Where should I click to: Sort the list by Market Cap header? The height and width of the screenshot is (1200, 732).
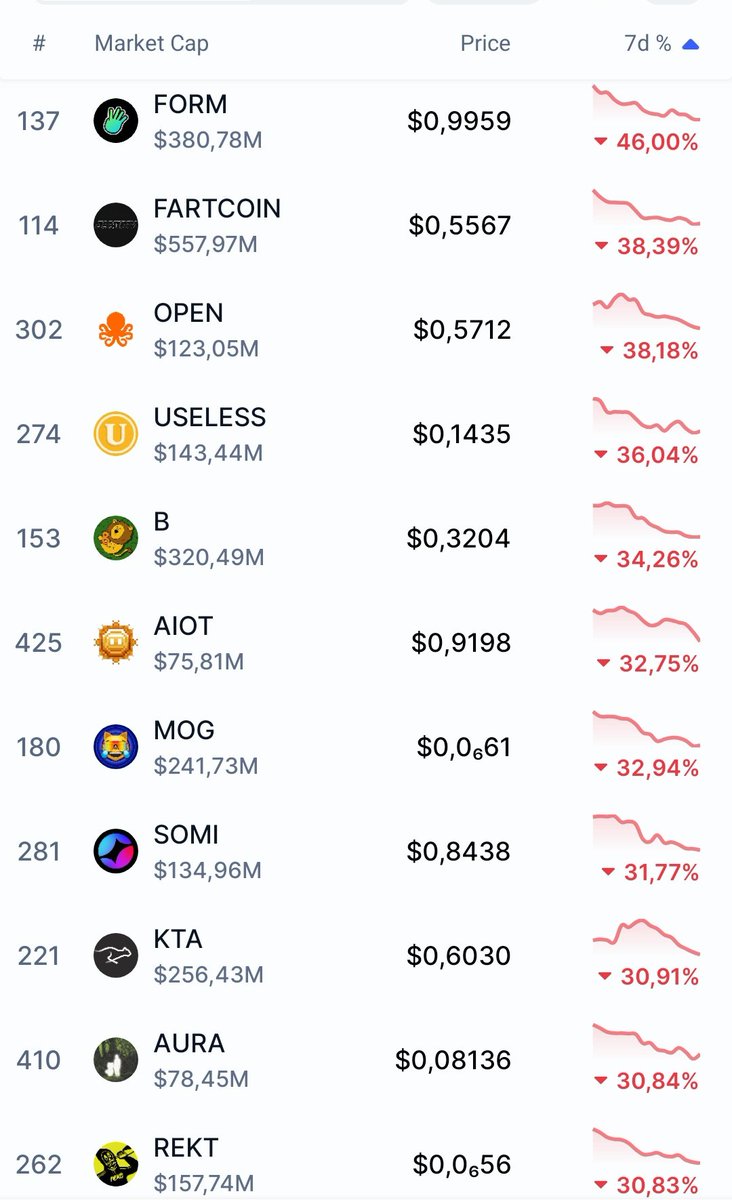pos(151,44)
